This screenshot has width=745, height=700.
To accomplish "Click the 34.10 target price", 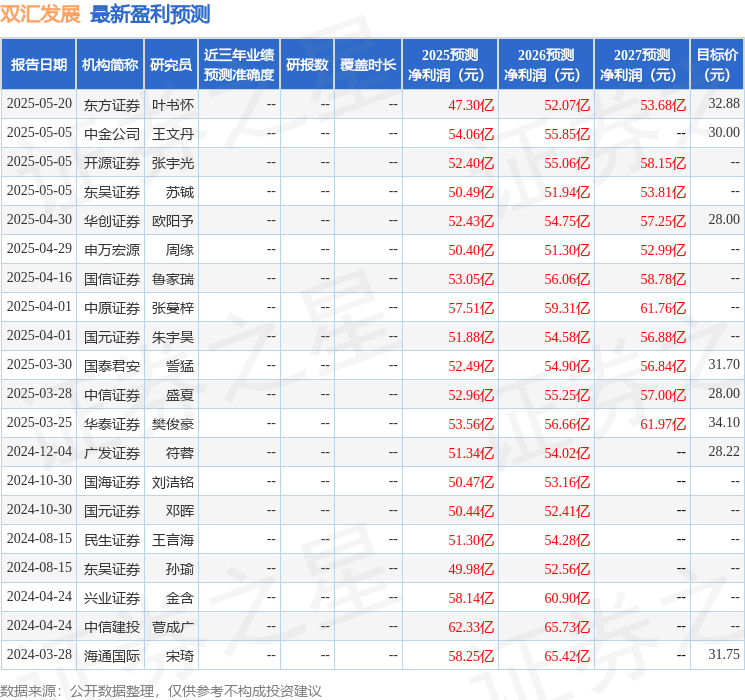I will click(724, 422).
